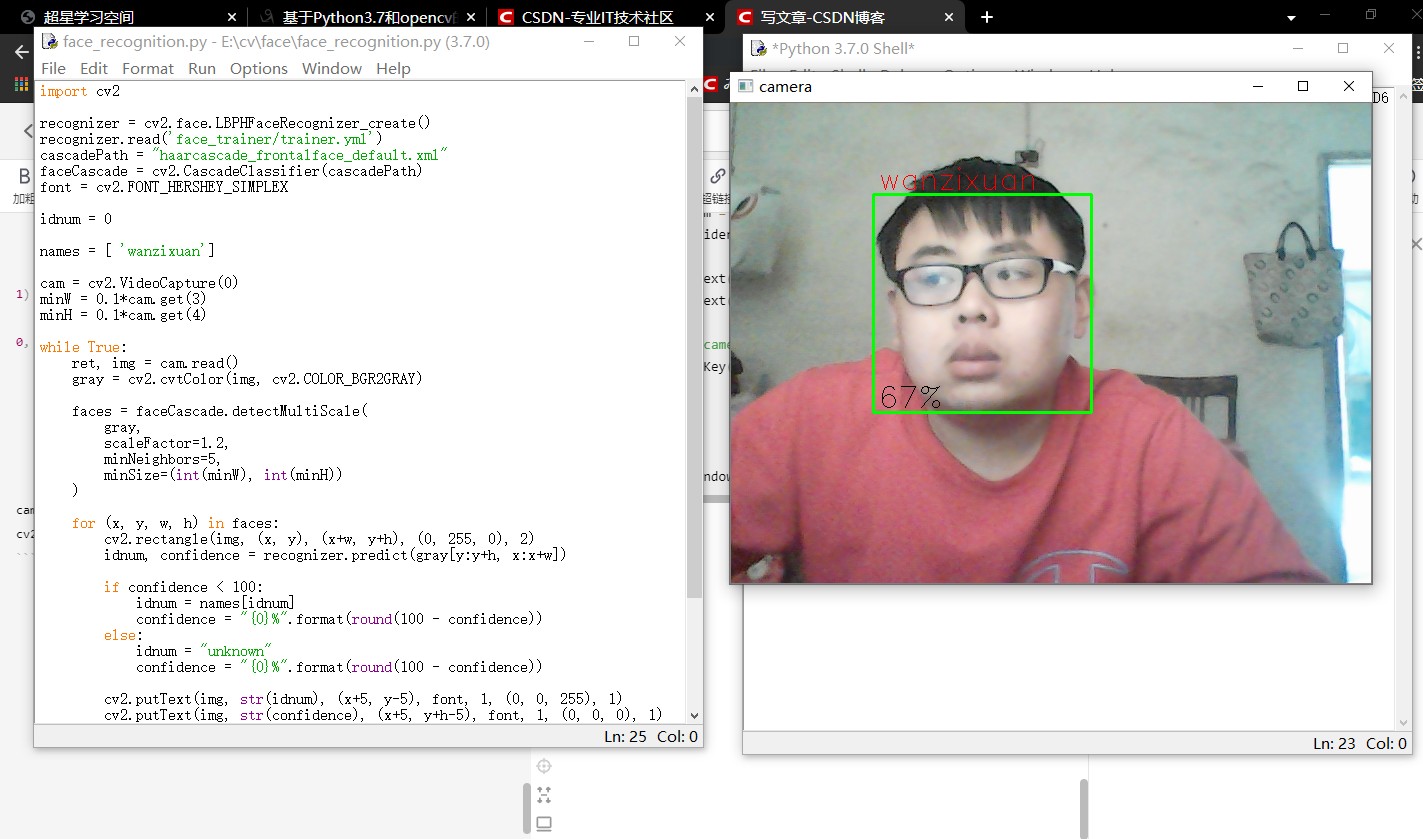Click the CSDN red C icon behind editor

710,85
